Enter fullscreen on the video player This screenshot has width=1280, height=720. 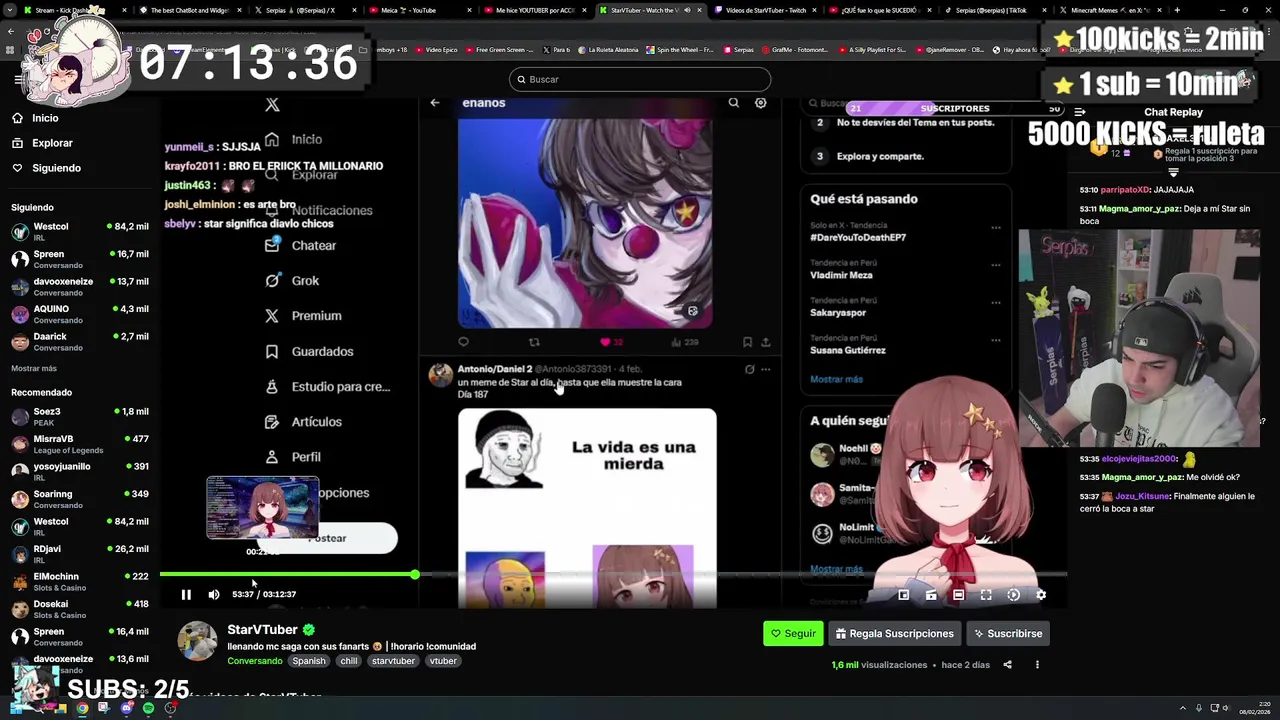[986, 595]
